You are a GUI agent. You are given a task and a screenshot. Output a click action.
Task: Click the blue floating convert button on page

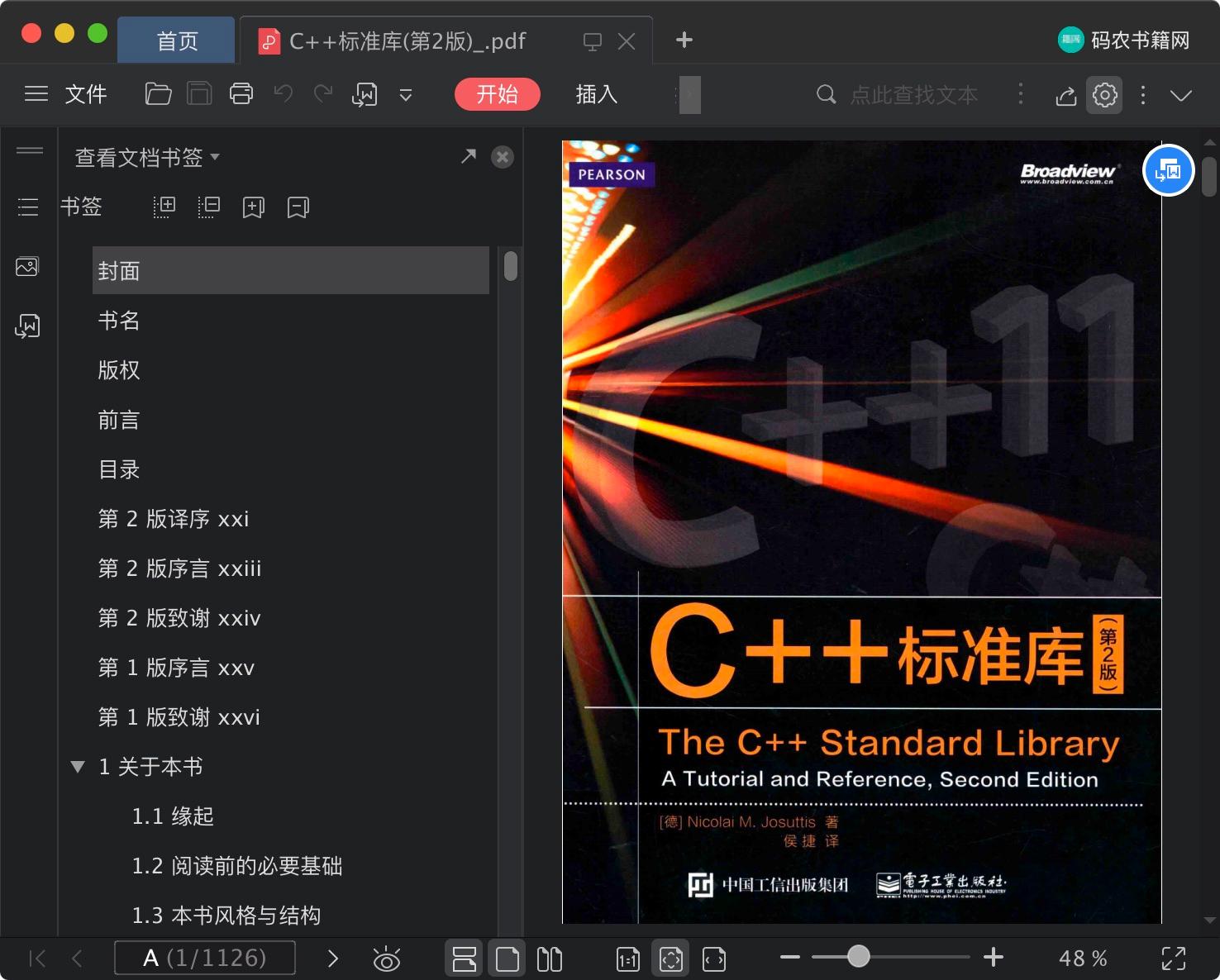click(1168, 170)
